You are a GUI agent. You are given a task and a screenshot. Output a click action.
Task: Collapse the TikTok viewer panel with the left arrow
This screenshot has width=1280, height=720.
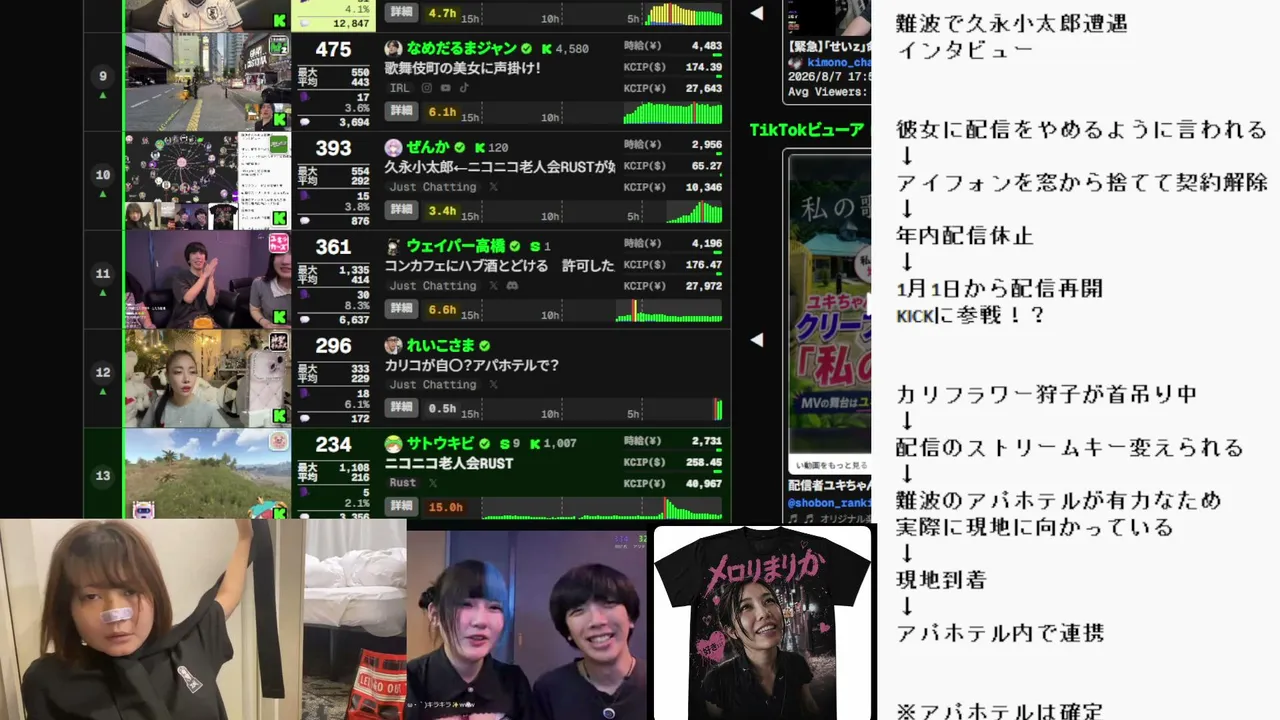[x=757, y=340]
